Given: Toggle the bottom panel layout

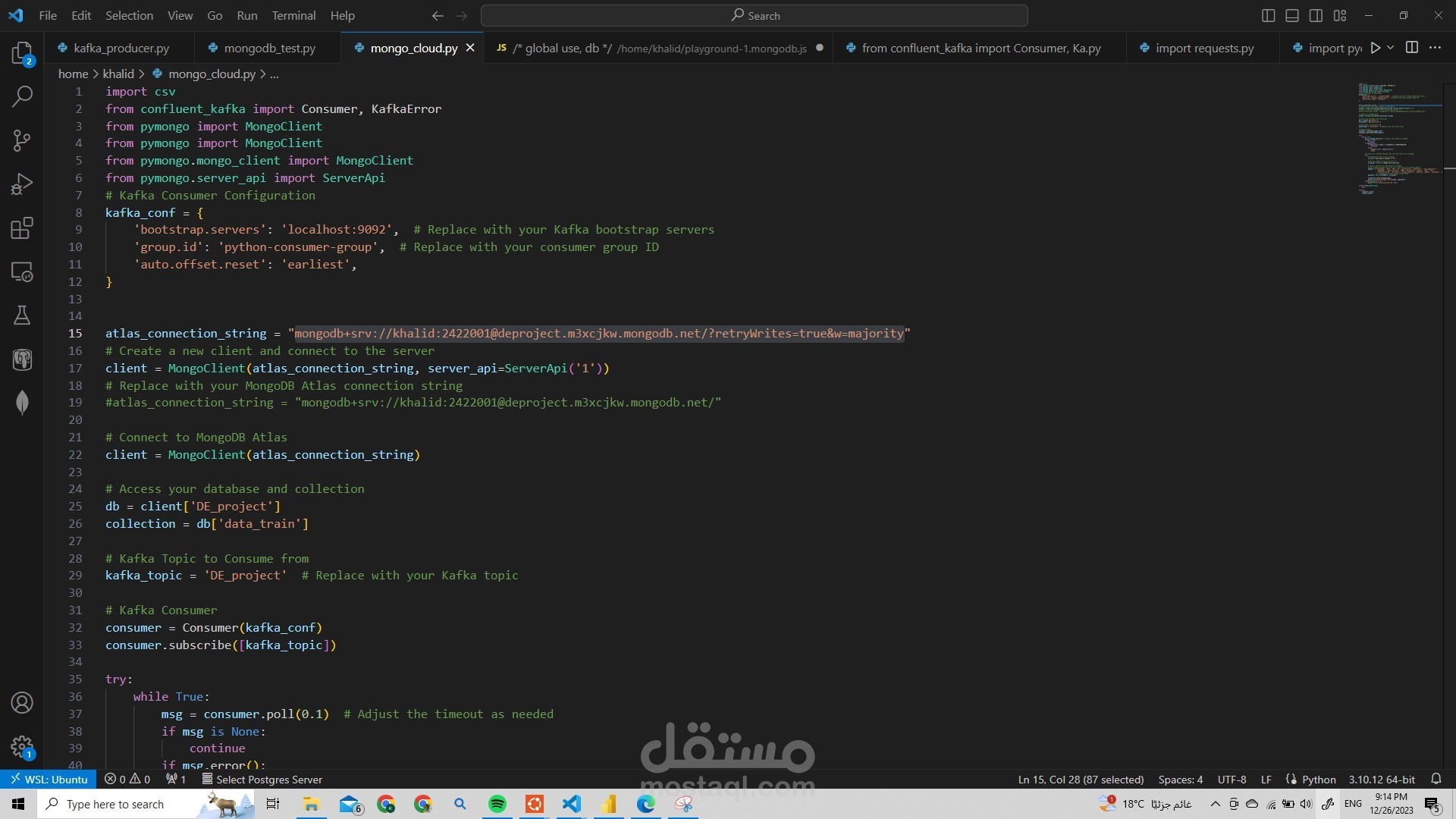Looking at the screenshot, I should point(1292,15).
